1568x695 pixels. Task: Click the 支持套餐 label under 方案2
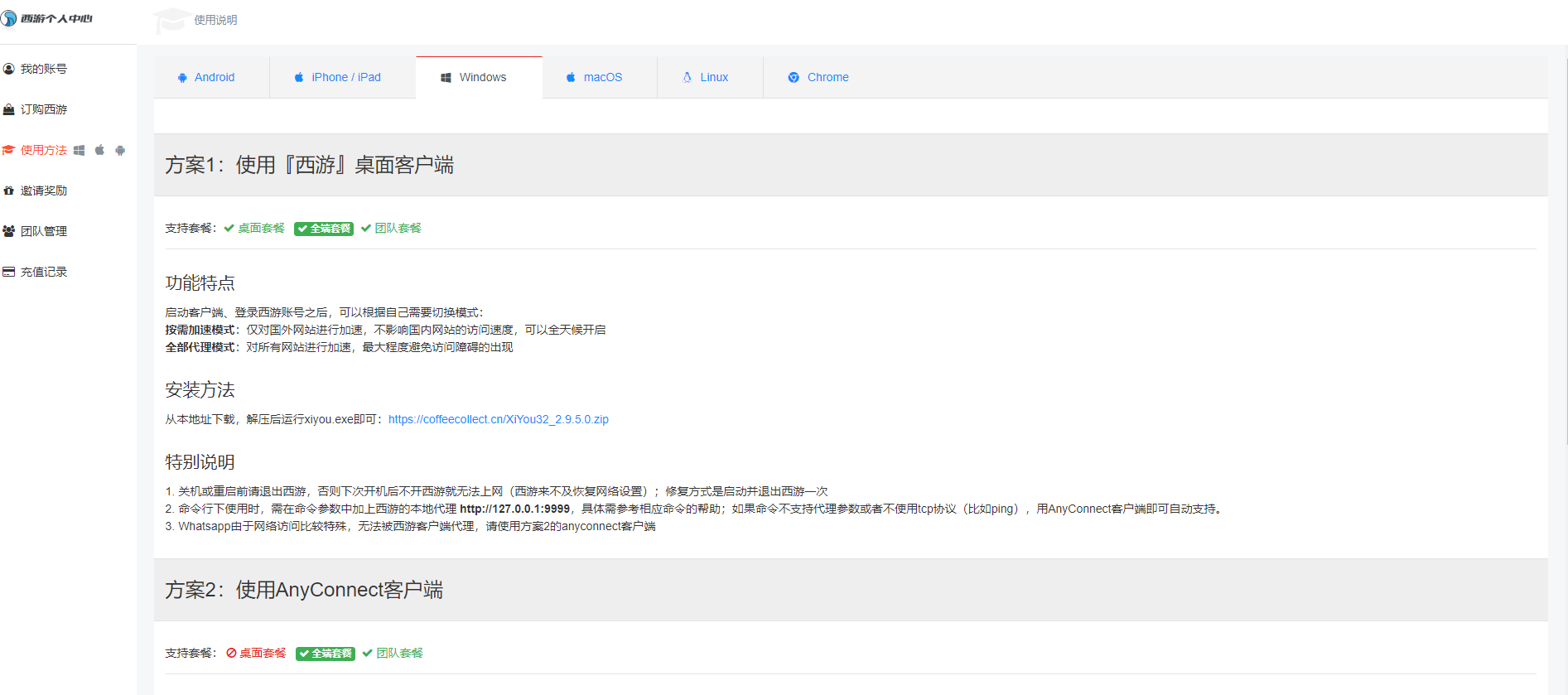point(191,653)
